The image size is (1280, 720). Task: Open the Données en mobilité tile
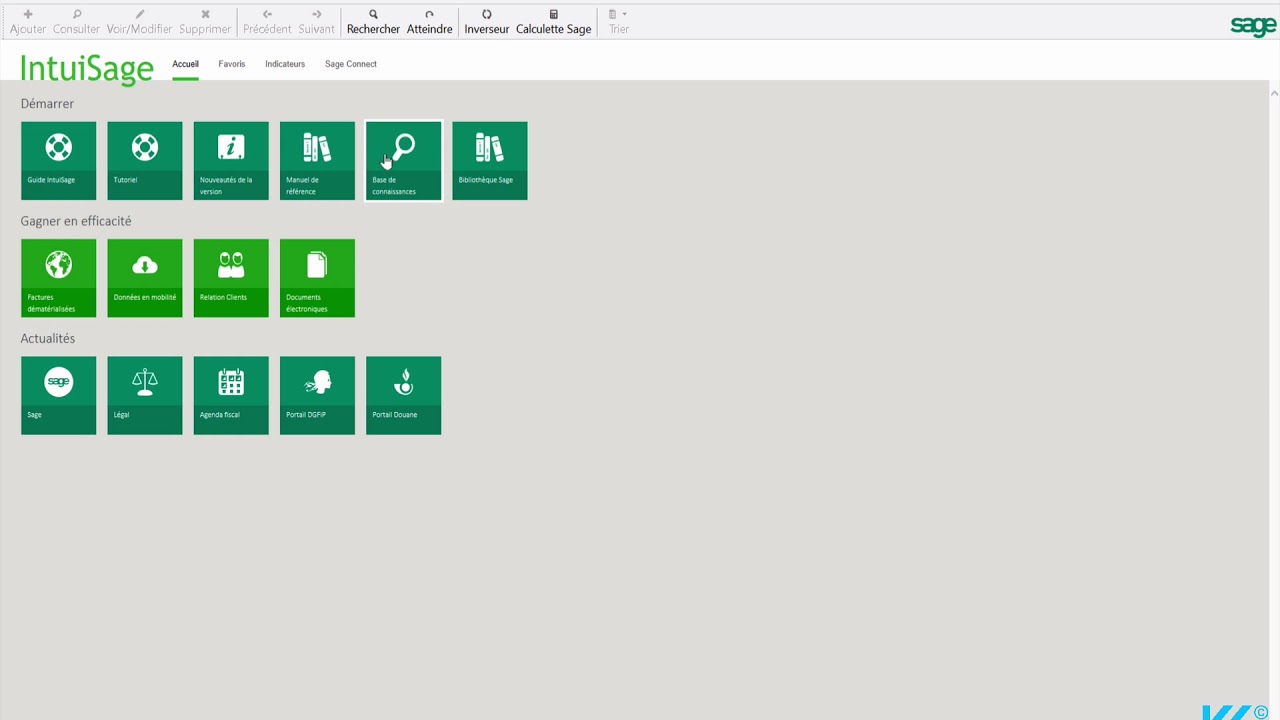pos(145,278)
